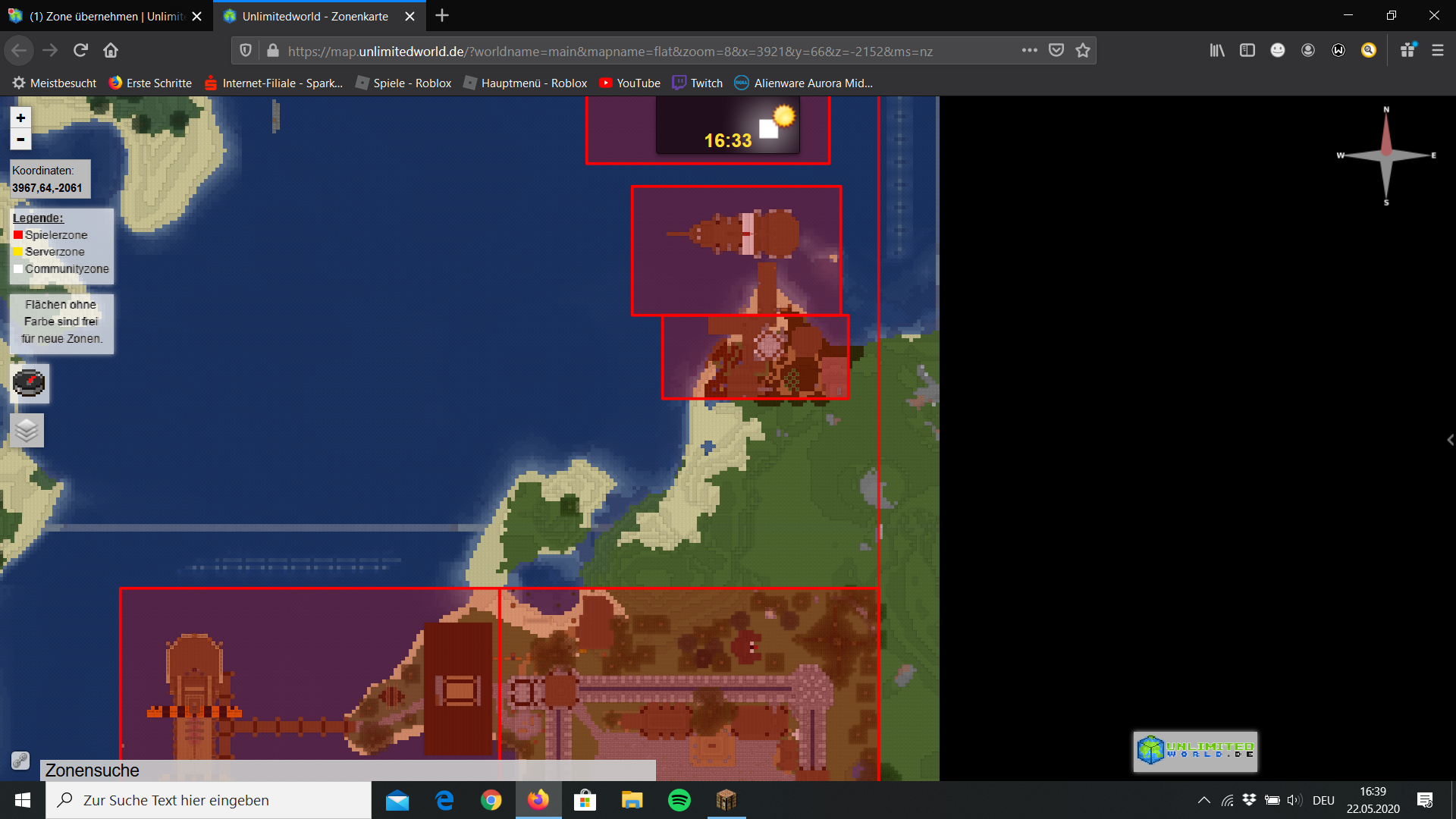Close the Zonenkarte tab
The height and width of the screenshot is (819, 1456).
(409, 16)
